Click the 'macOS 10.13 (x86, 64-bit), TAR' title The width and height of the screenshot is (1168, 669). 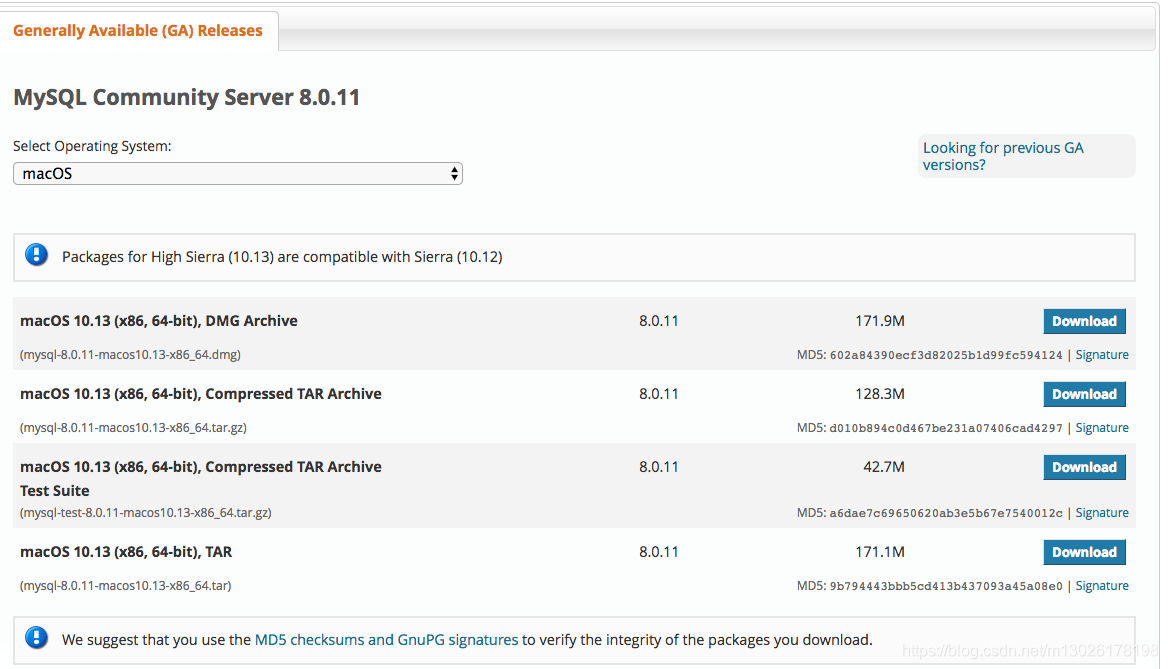[126, 552]
